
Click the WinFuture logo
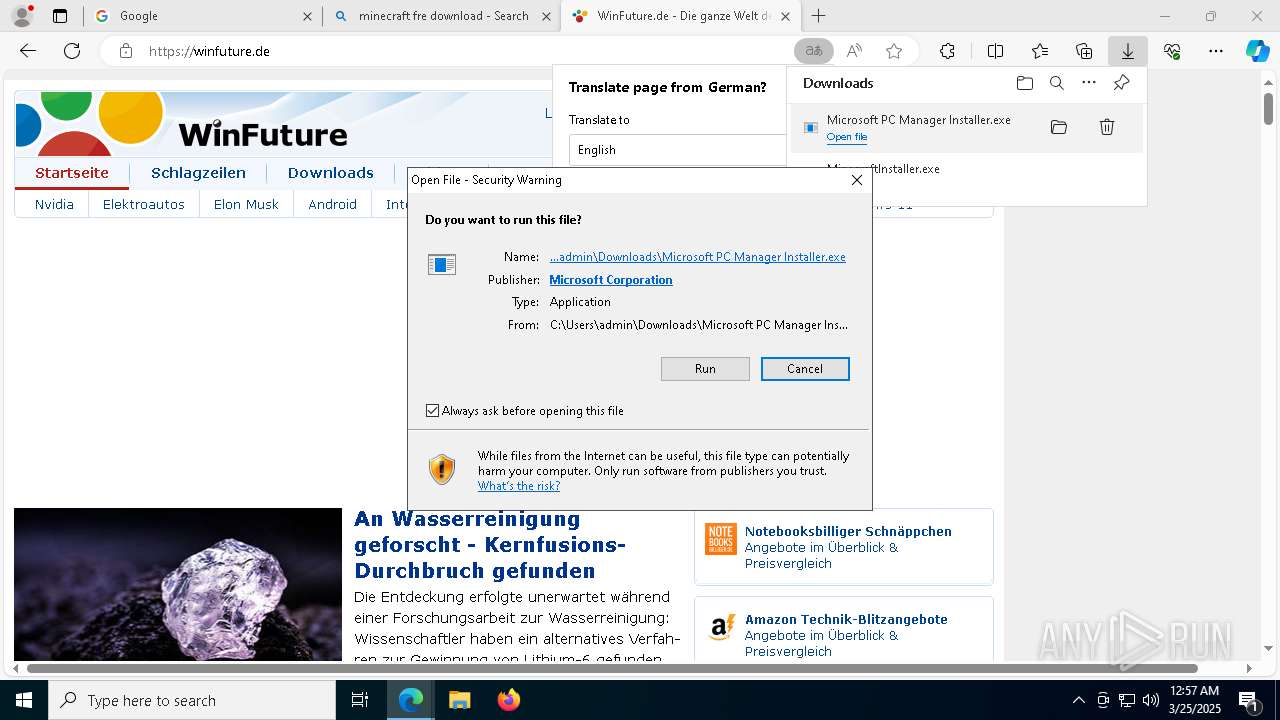tap(180, 123)
